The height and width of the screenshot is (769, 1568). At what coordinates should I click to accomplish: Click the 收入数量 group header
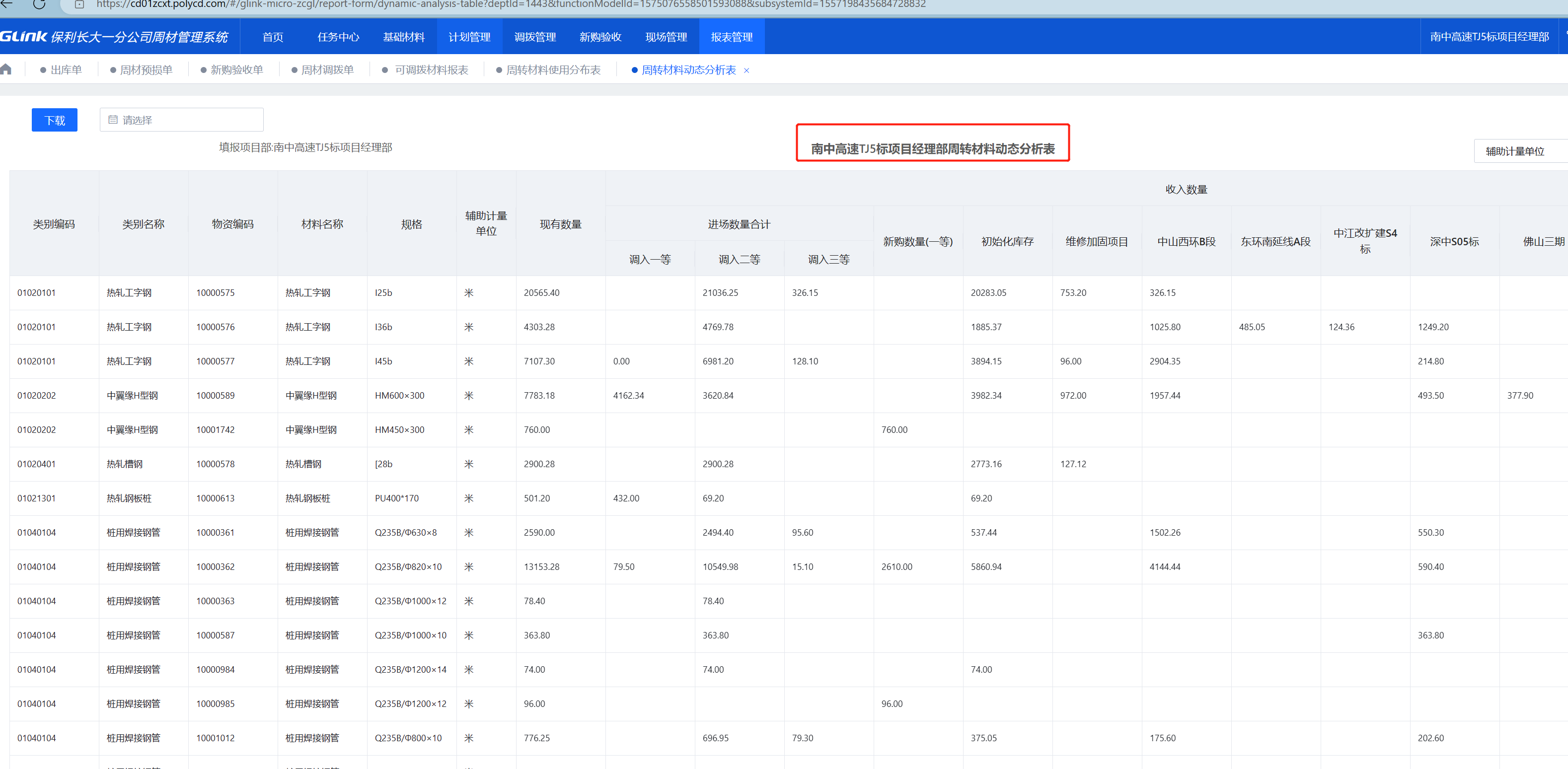pos(1187,189)
